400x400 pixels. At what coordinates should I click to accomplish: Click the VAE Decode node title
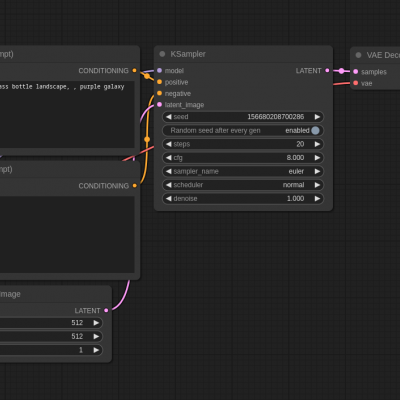click(x=383, y=55)
